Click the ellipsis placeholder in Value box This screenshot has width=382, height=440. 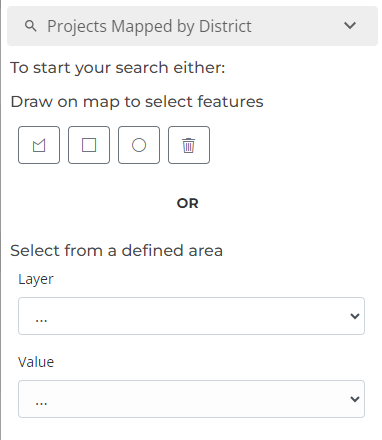[x=41, y=402]
